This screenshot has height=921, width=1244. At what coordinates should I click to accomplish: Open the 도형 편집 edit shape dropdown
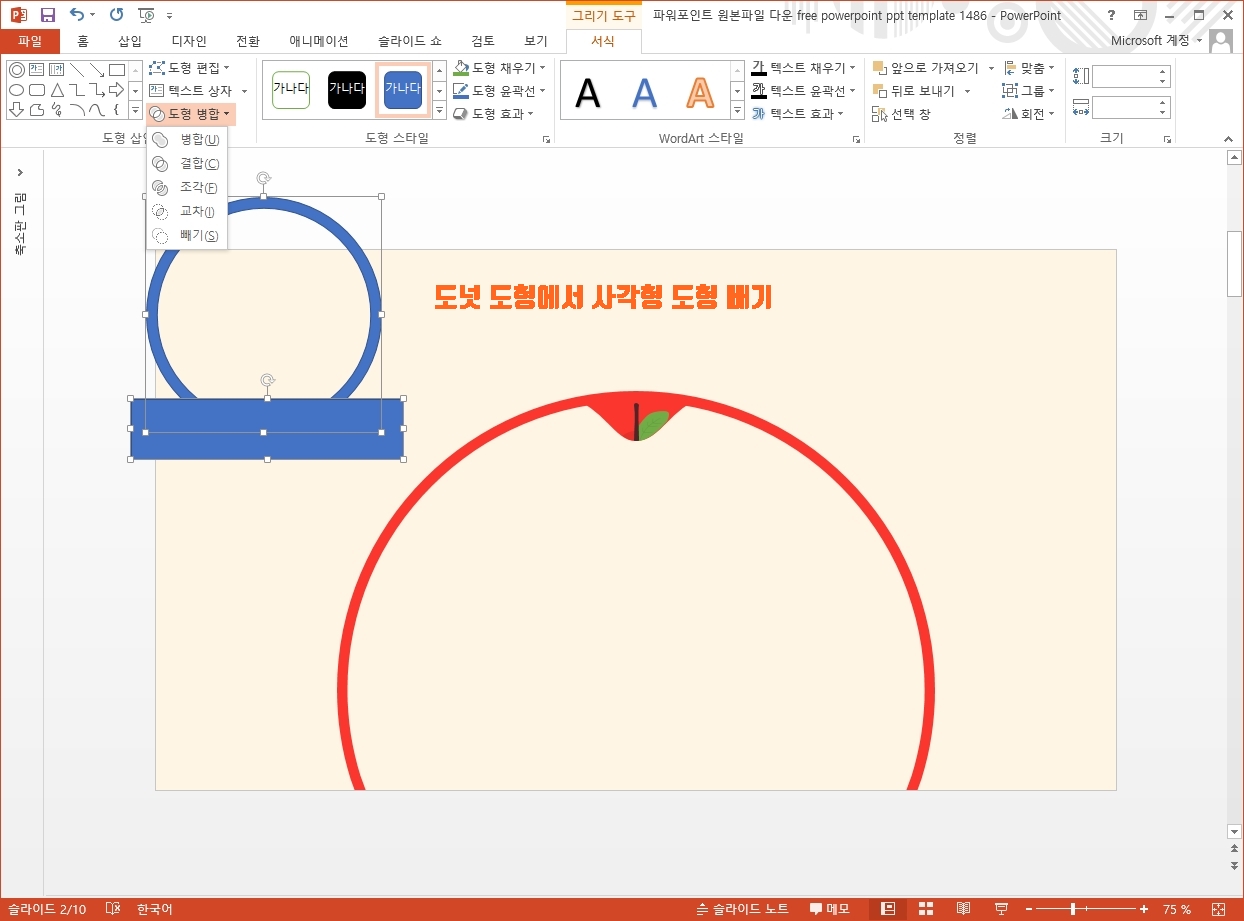190,68
